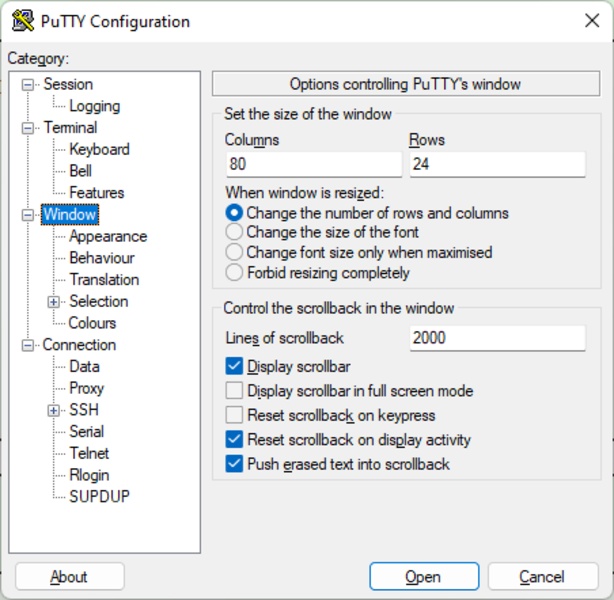Viewport: 614px width, 600px height.
Task: Collapse the Terminal category node
Action: (27, 128)
